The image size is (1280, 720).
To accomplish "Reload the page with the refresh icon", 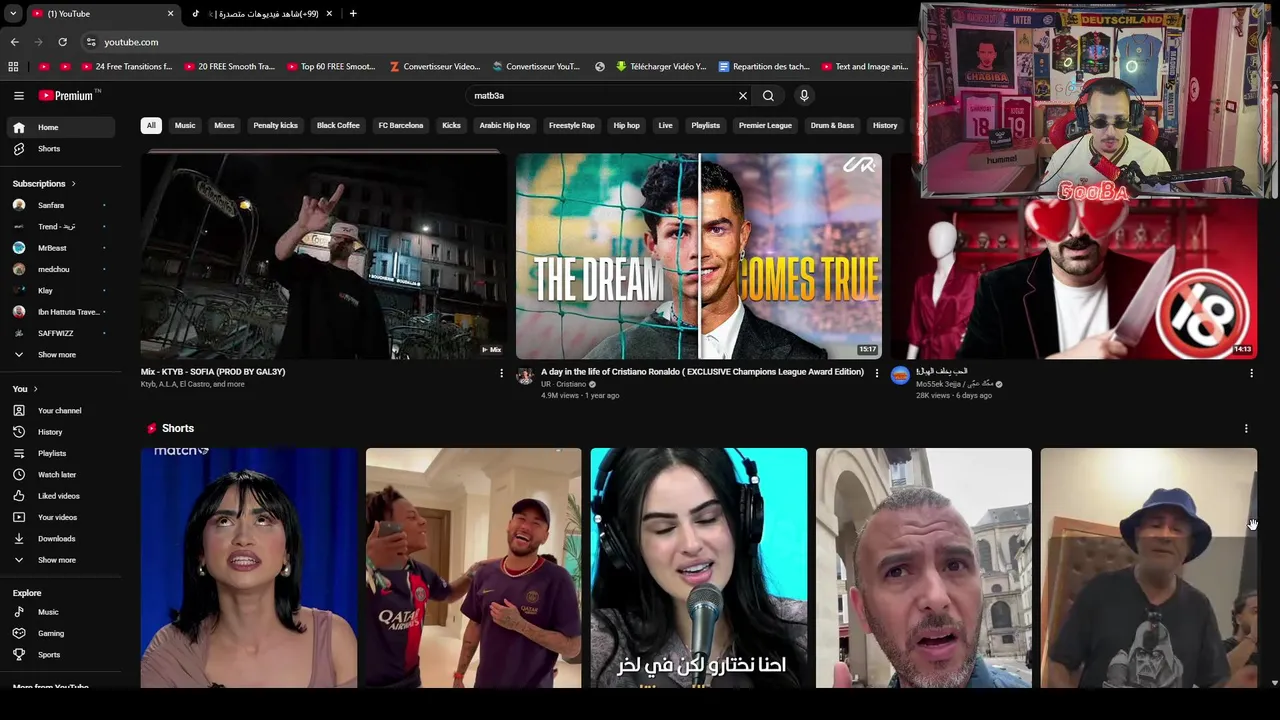I will coord(62,42).
